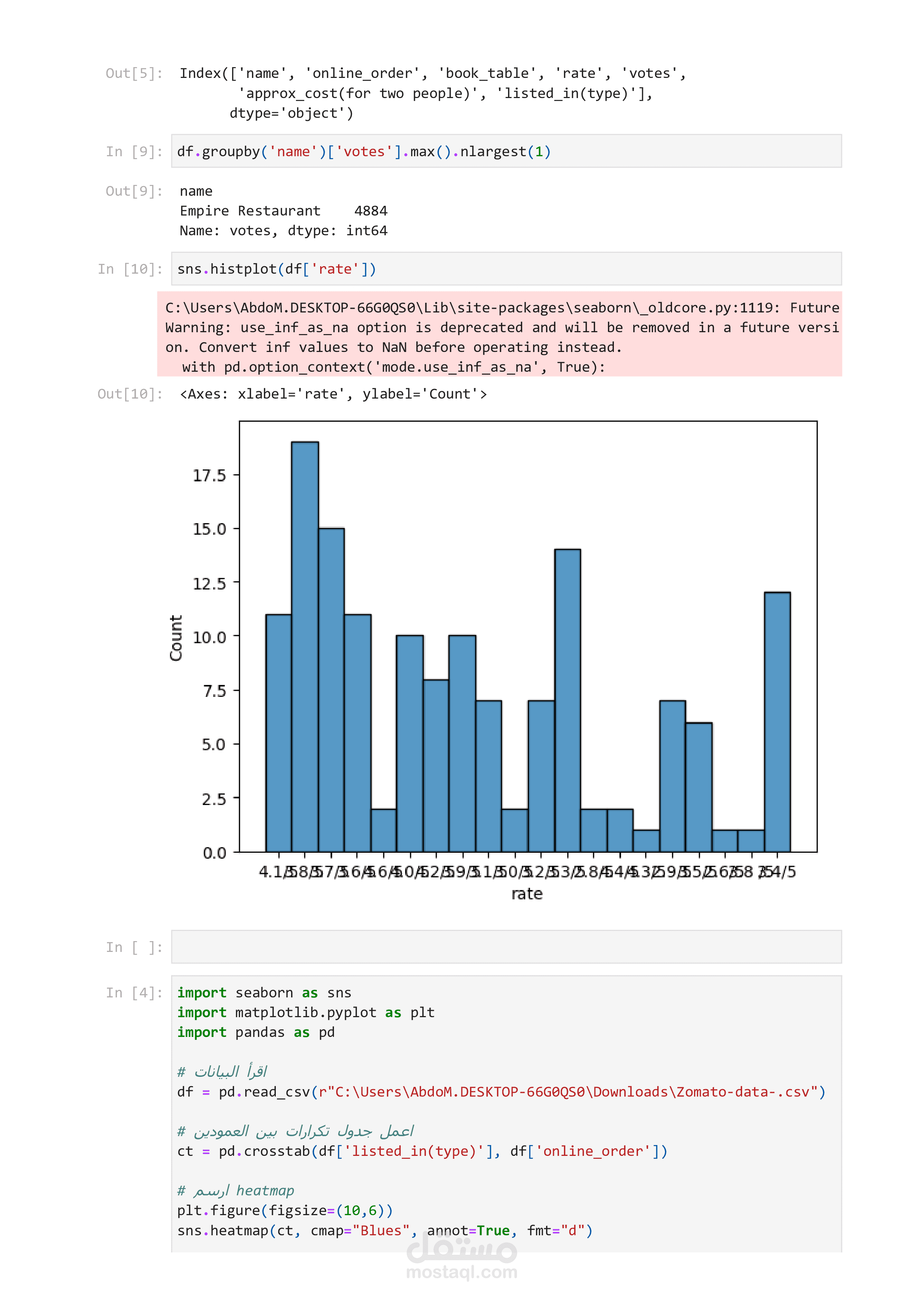Click the pink FutureWarning output box
This screenshot has width=924, height=1308.
[500, 334]
